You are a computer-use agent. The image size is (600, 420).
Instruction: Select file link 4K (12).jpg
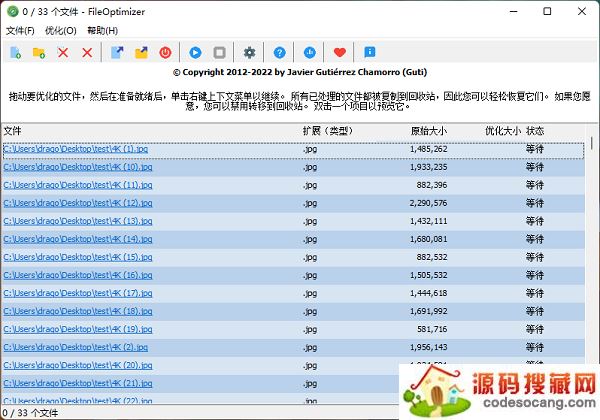tap(78, 203)
